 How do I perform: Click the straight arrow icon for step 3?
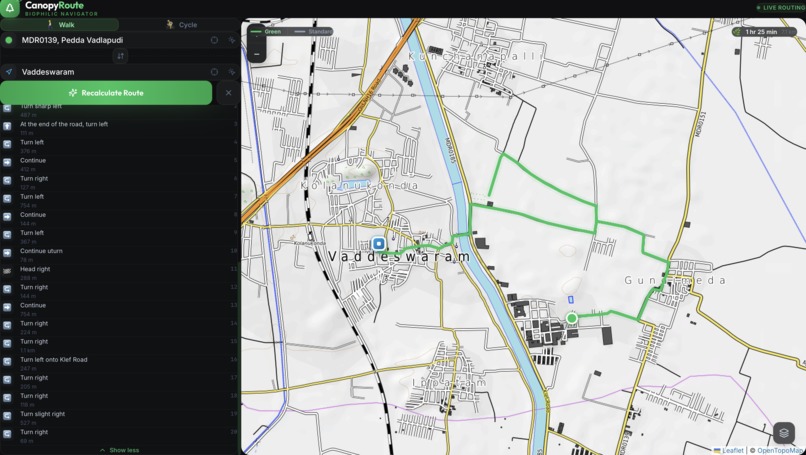point(7,126)
